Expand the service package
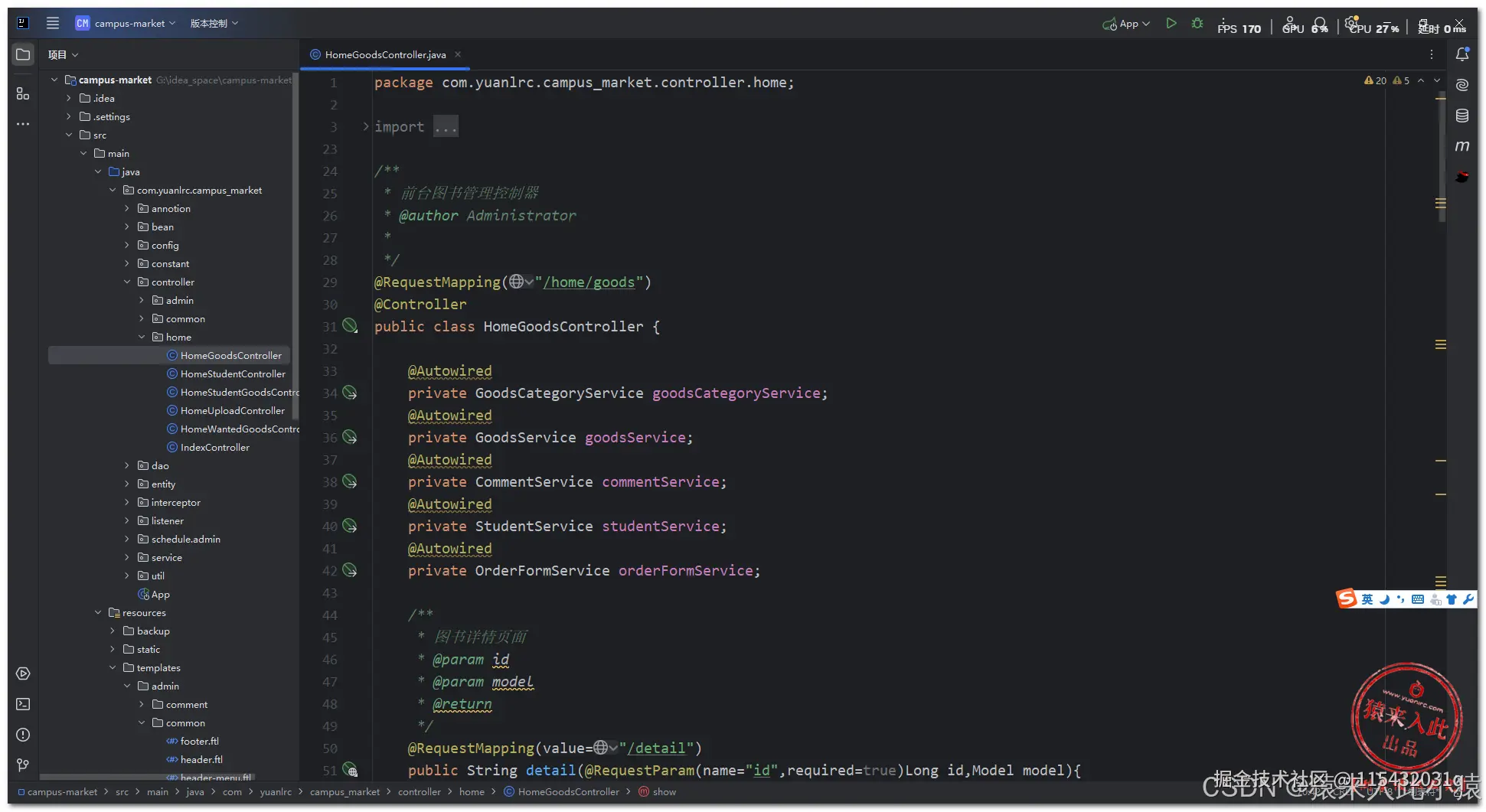 [127, 557]
